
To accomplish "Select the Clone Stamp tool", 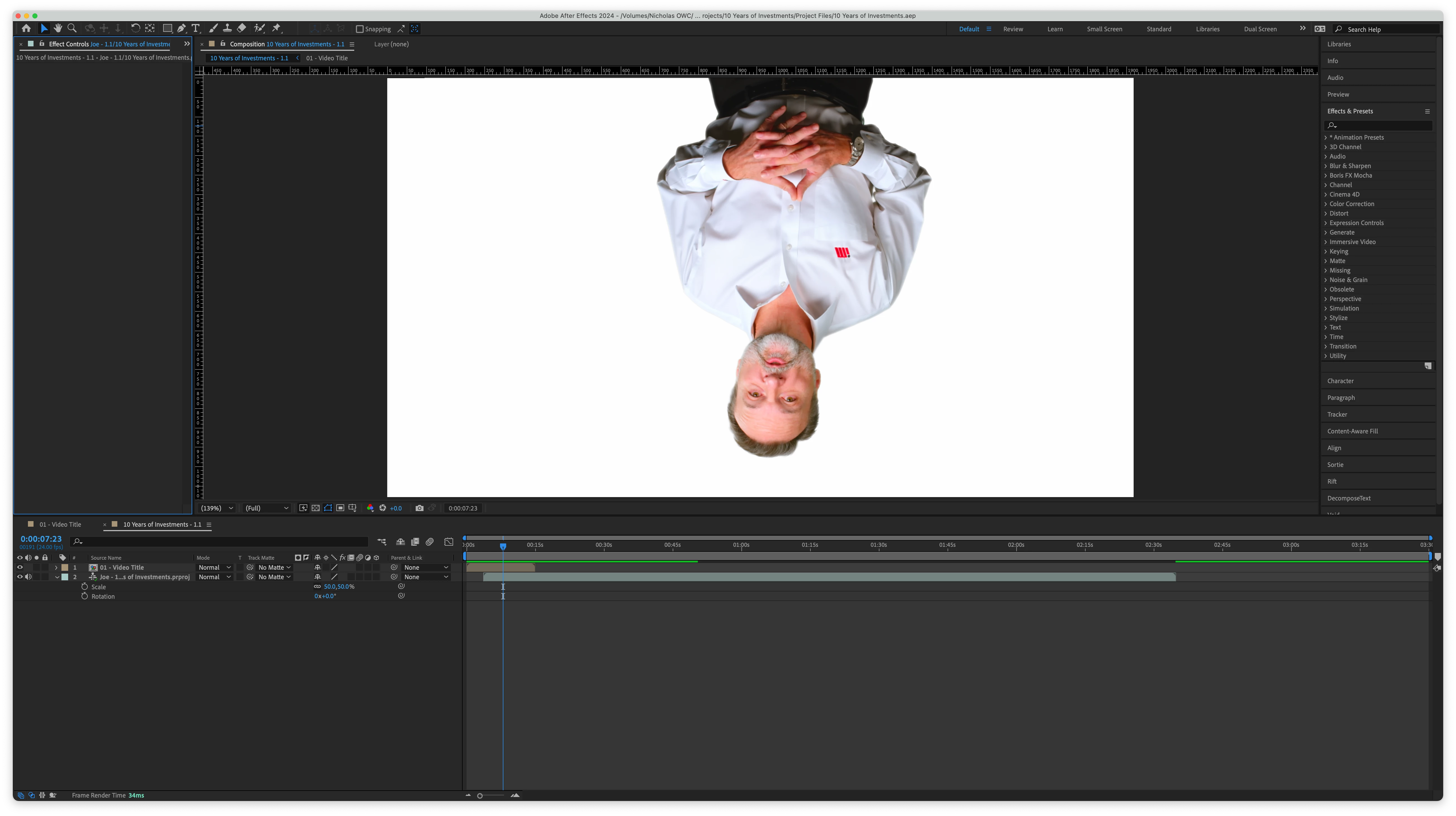I will pyautogui.click(x=227, y=28).
